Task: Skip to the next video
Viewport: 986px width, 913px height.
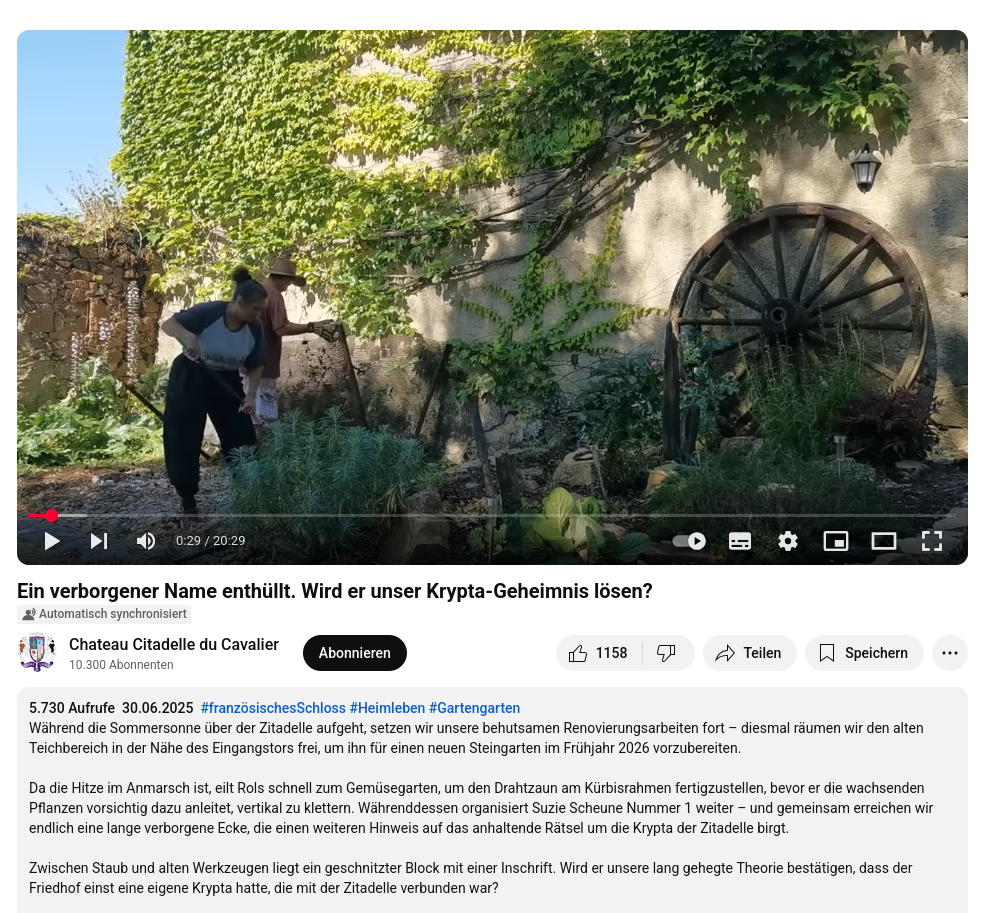Action: (99, 541)
